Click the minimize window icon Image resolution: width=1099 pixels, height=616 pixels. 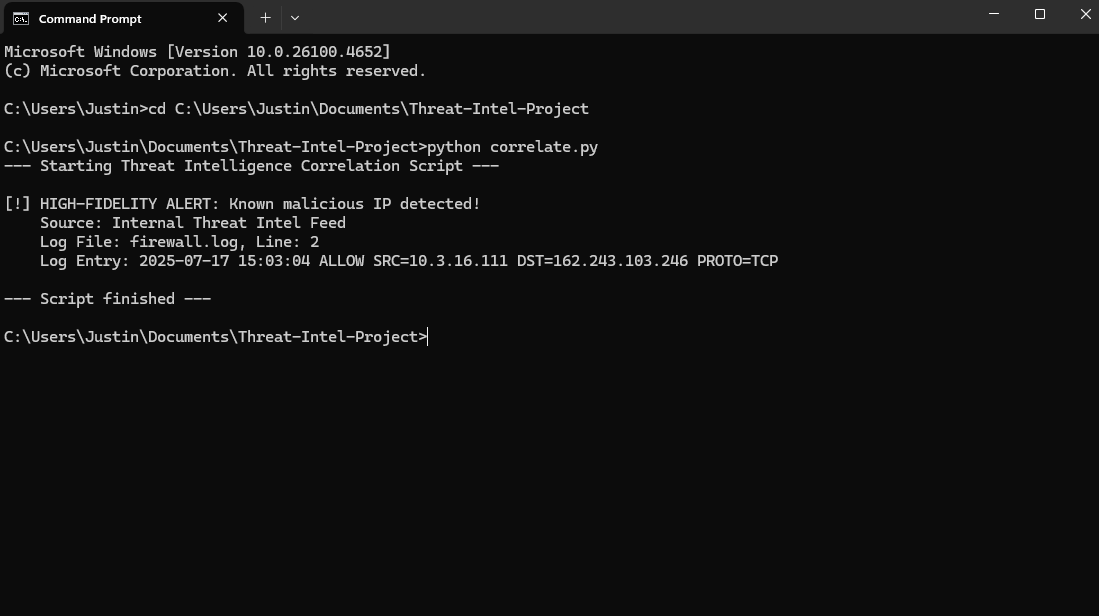[991, 14]
